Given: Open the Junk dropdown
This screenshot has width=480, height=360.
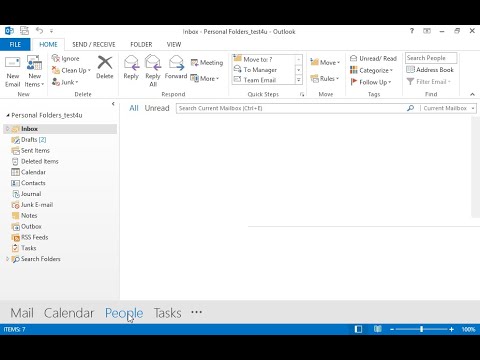Looking at the screenshot, I should point(65,82).
